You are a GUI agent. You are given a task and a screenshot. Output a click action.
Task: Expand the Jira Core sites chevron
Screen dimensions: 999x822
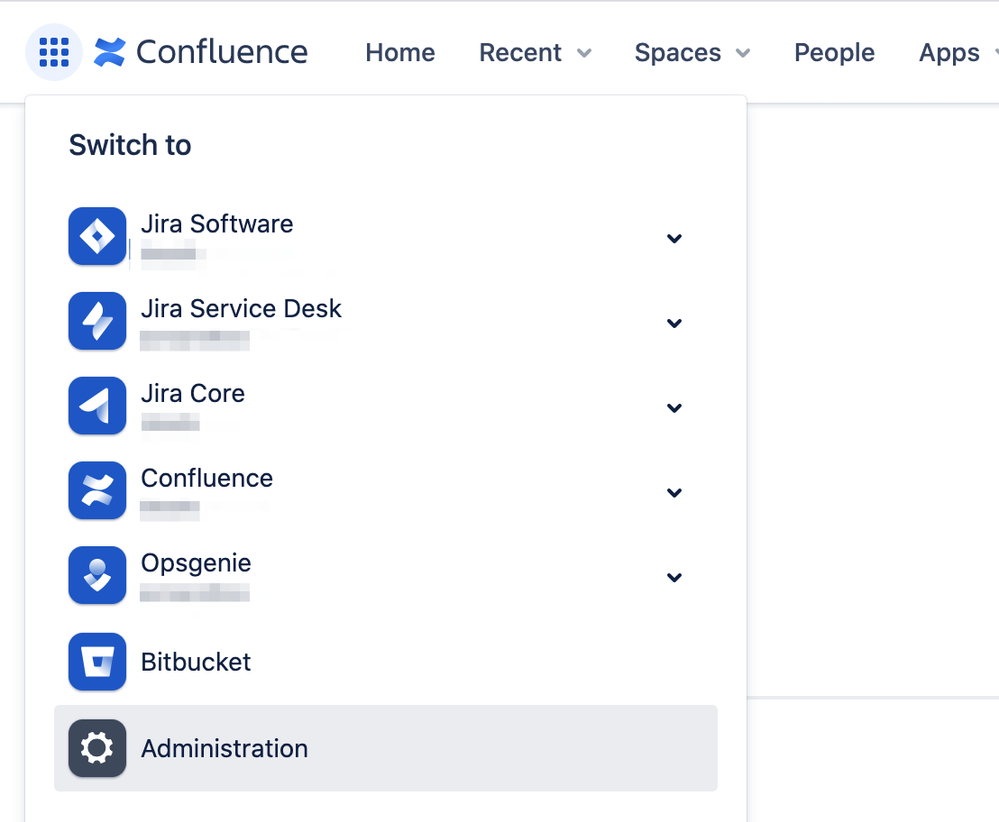tap(674, 408)
